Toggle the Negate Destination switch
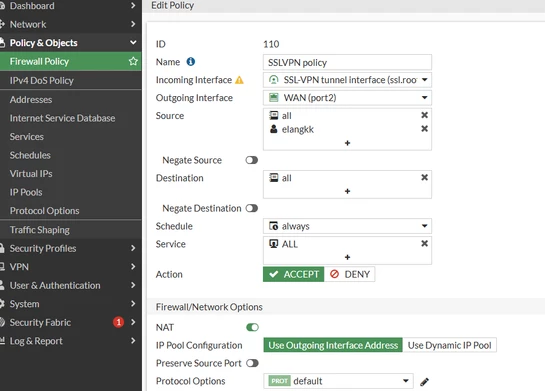545x391 pixels. 252,208
